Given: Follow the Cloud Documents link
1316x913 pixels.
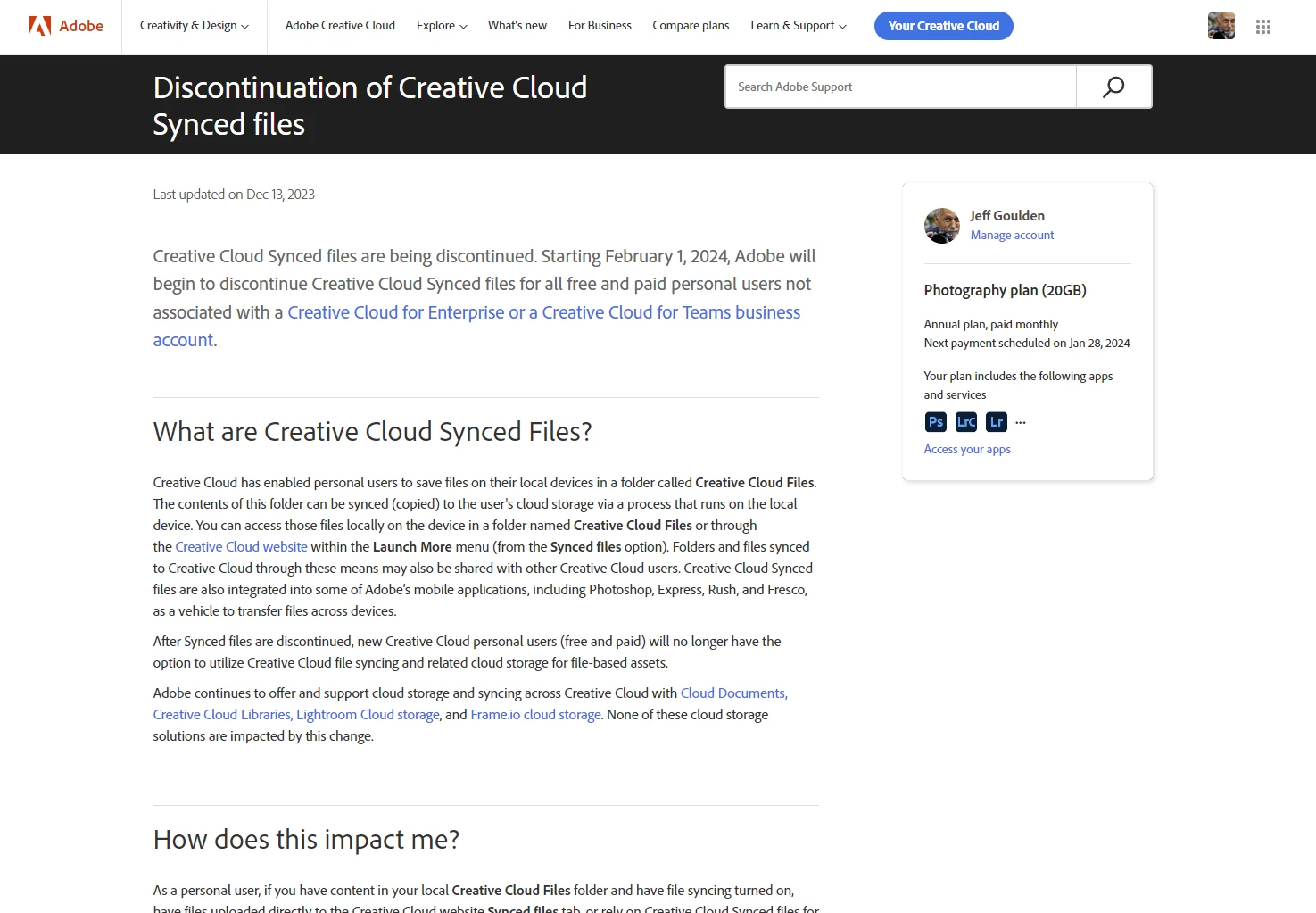Looking at the screenshot, I should click(x=733, y=693).
